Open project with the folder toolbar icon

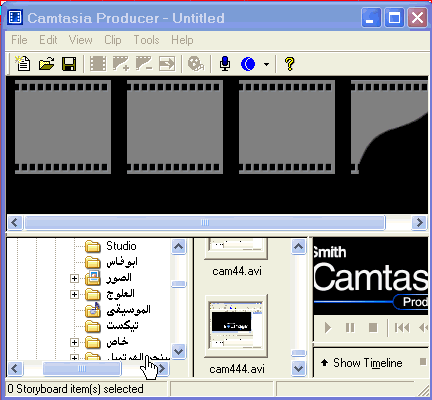tap(46, 63)
